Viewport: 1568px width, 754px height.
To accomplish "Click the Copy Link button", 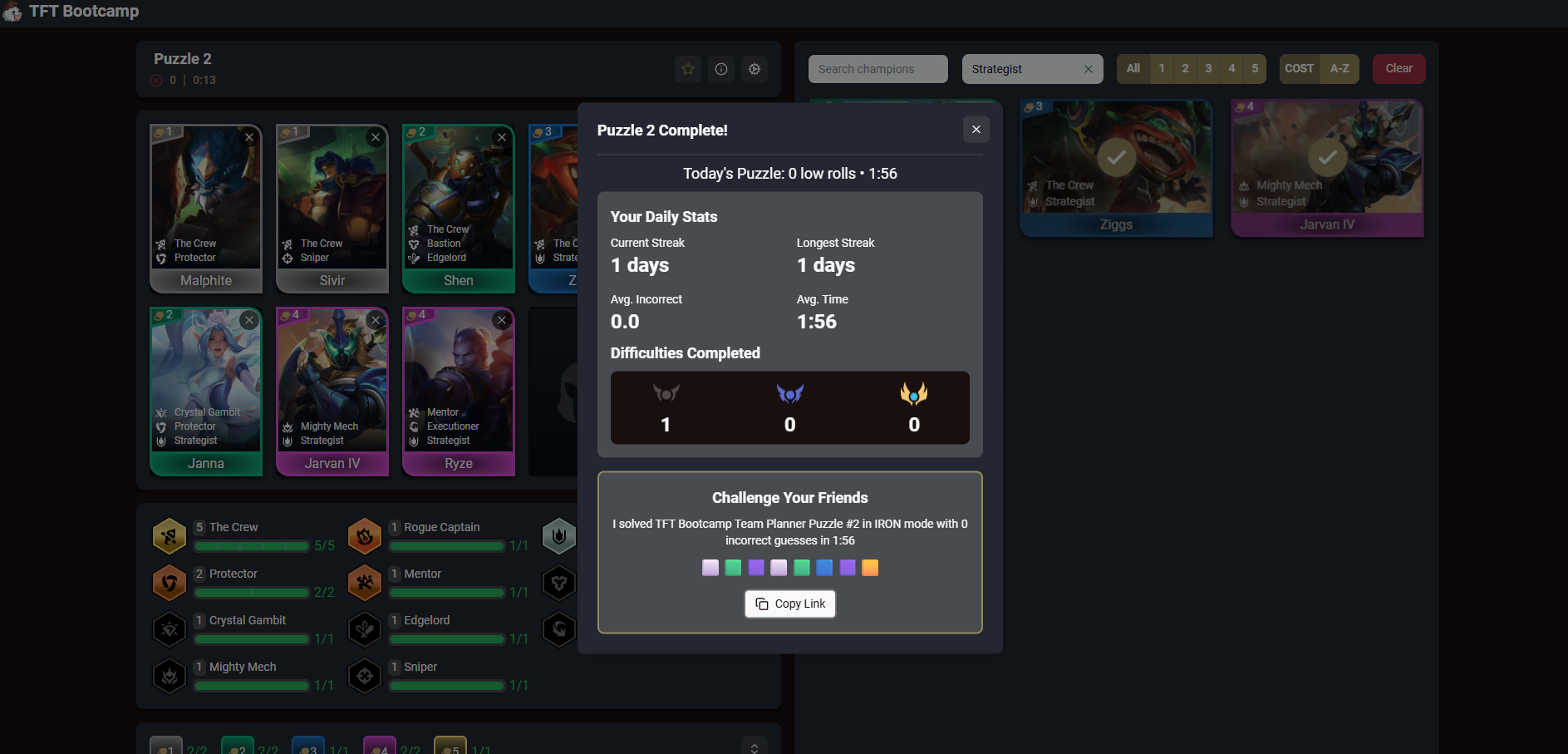I will pos(790,604).
